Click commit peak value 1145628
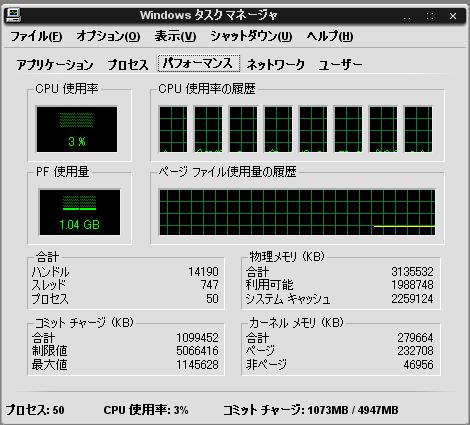The image size is (470, 425). coord(197,365)
